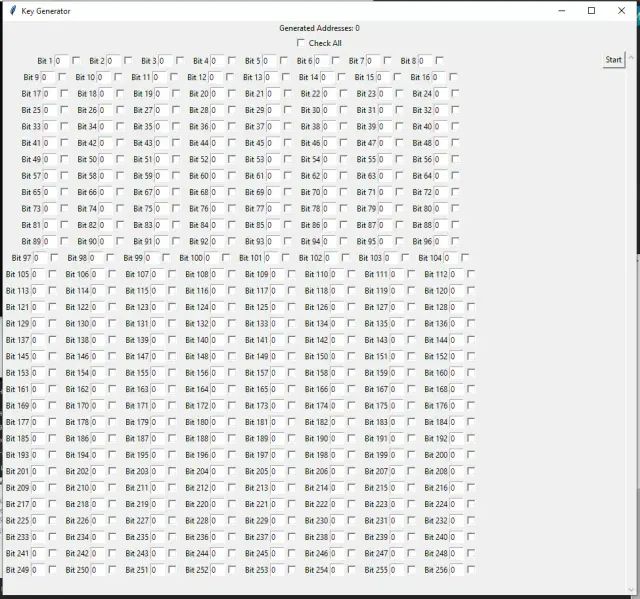This screenshot has width=640, height=599.
Task: Tick the Bit 33 checkbox
Action: tap(64, 126)
